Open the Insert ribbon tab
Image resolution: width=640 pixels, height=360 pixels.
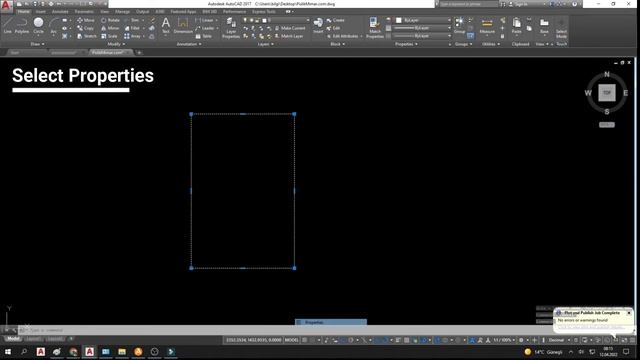click(41, 11)
